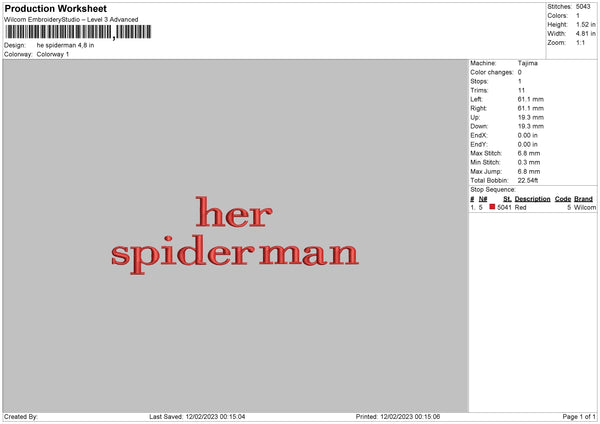Click the St. column header

507,199
